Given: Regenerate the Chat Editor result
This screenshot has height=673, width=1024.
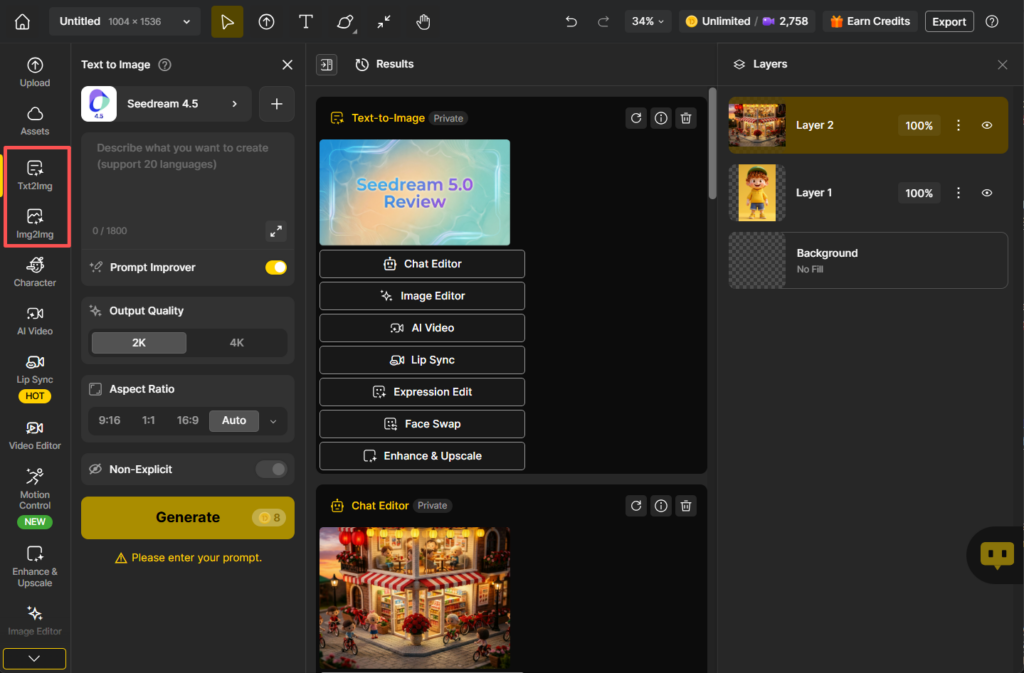Looking at the screenshot, I should point(636,506).
